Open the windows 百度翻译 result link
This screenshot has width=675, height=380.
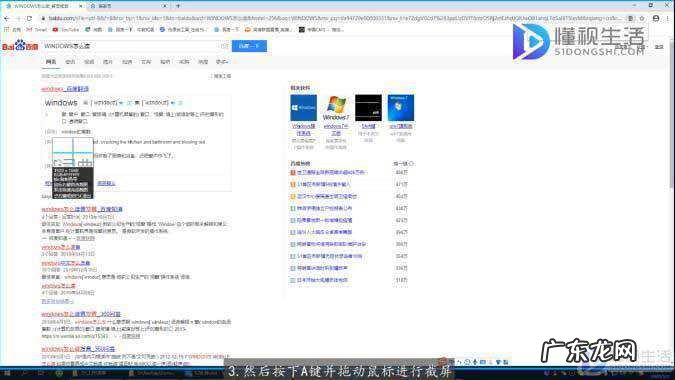pyautogui.click(x=65, y=89)
